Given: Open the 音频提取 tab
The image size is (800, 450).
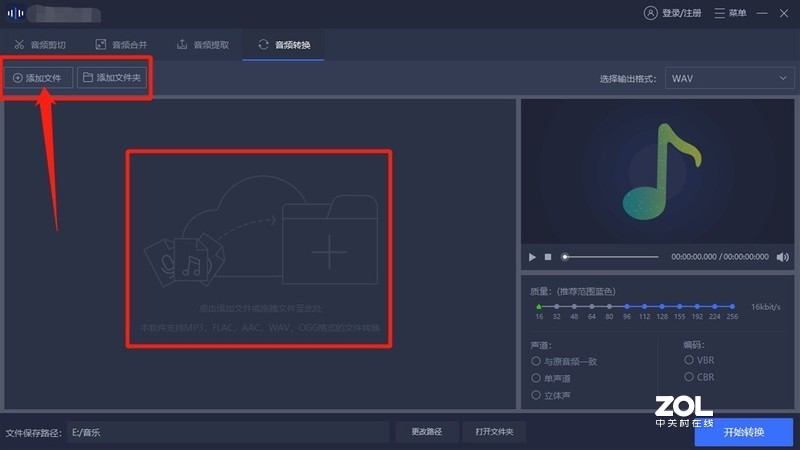Looking at the screenshot, I should tap(203, 45).
